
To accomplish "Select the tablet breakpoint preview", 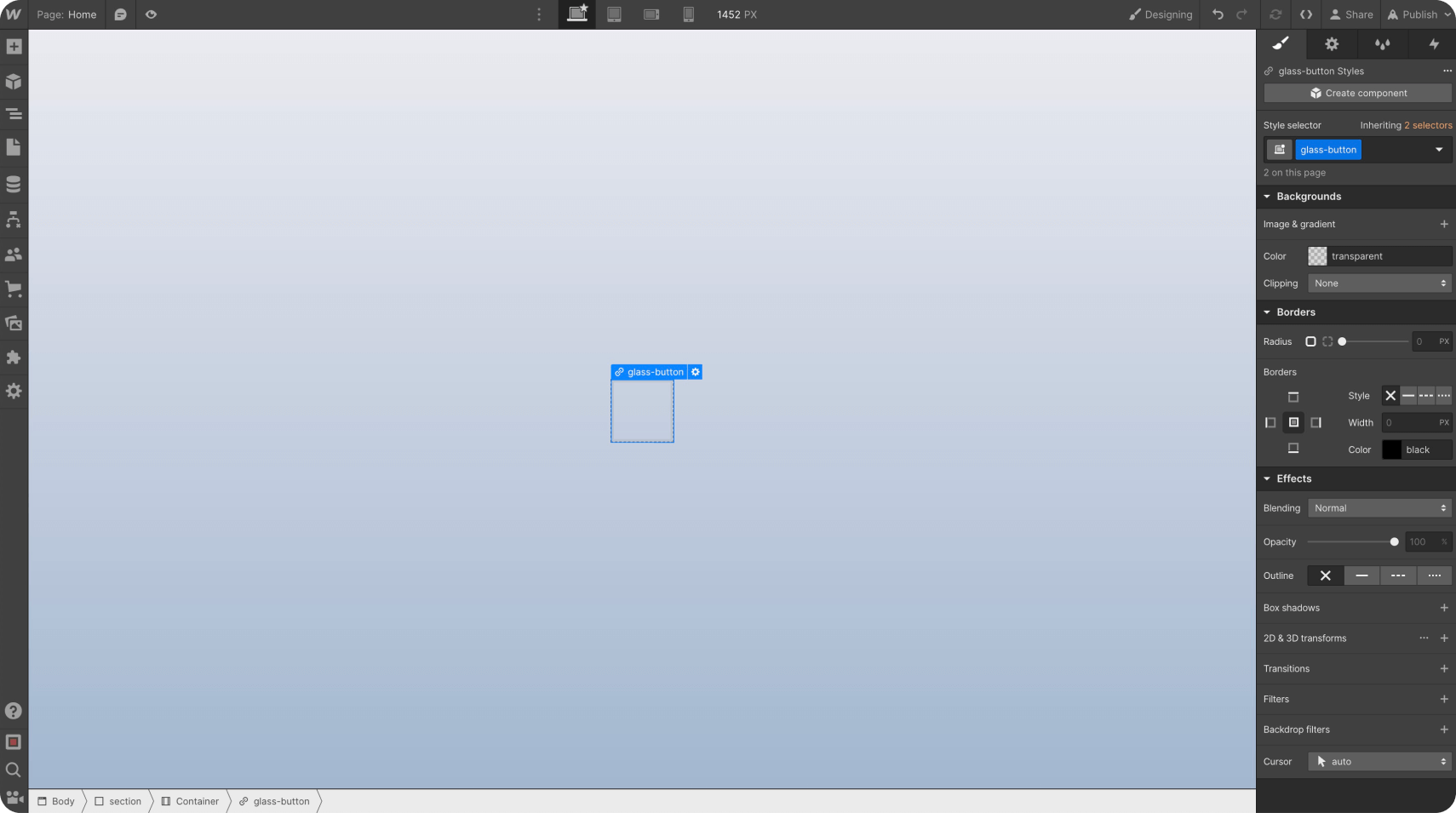I will tap(614, 14).
